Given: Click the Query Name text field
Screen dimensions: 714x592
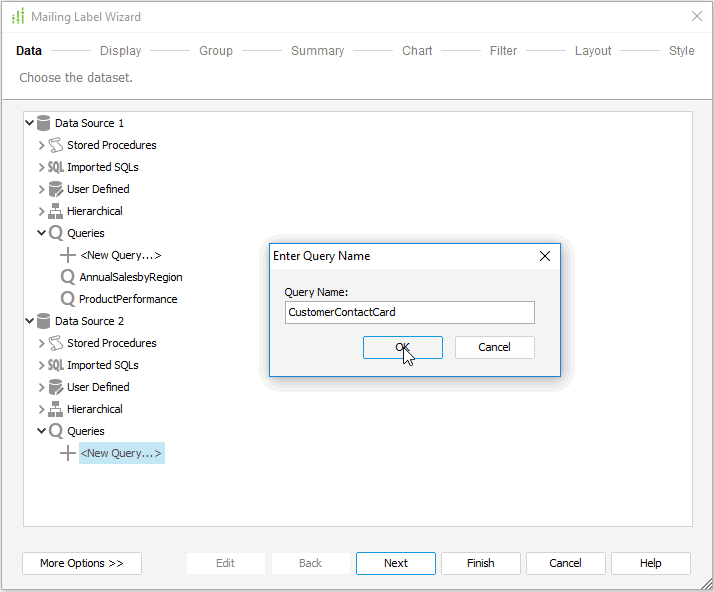Looking at the screenshot, I should tap(409, 312).
